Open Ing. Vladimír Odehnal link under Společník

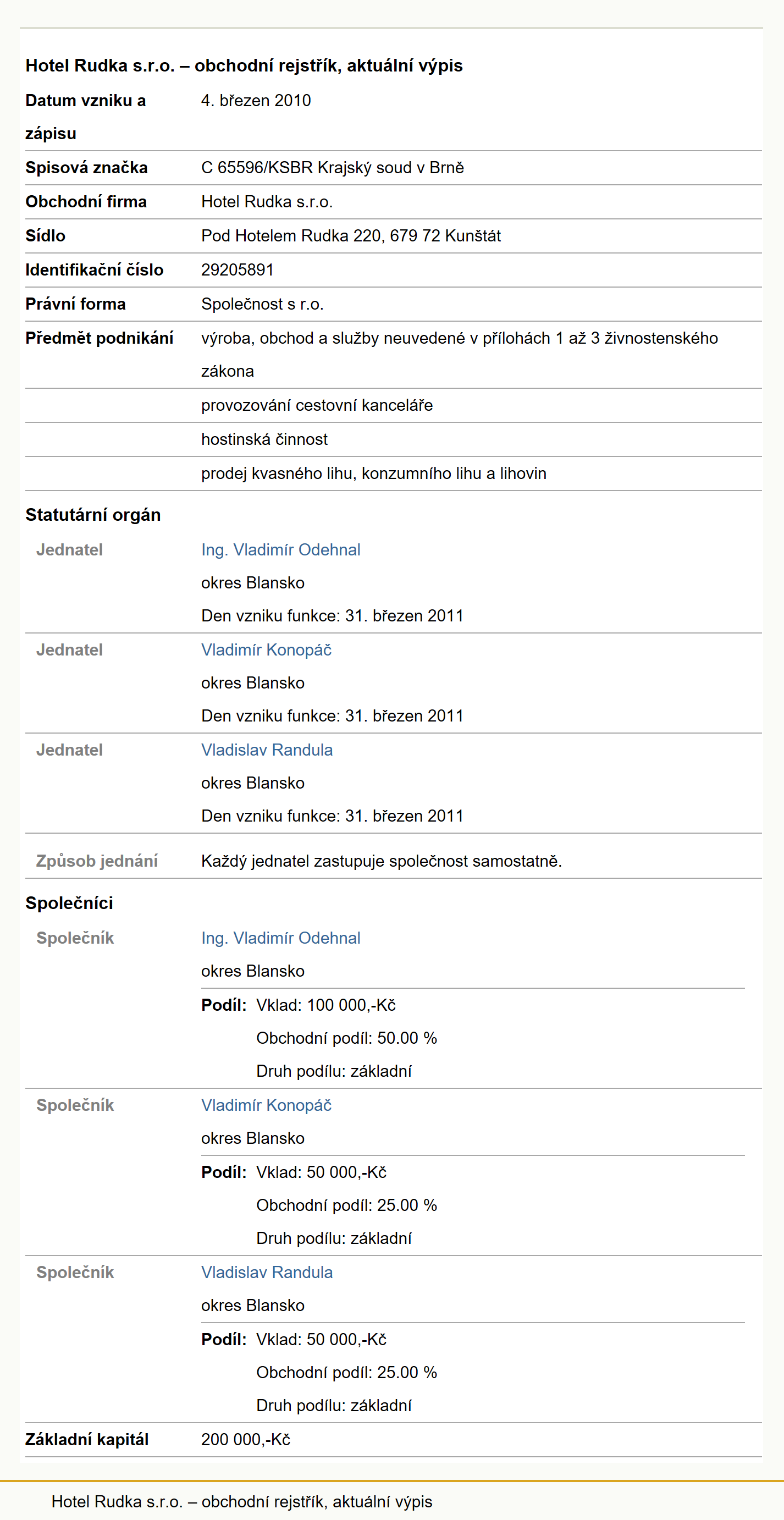tap(281, 938)
